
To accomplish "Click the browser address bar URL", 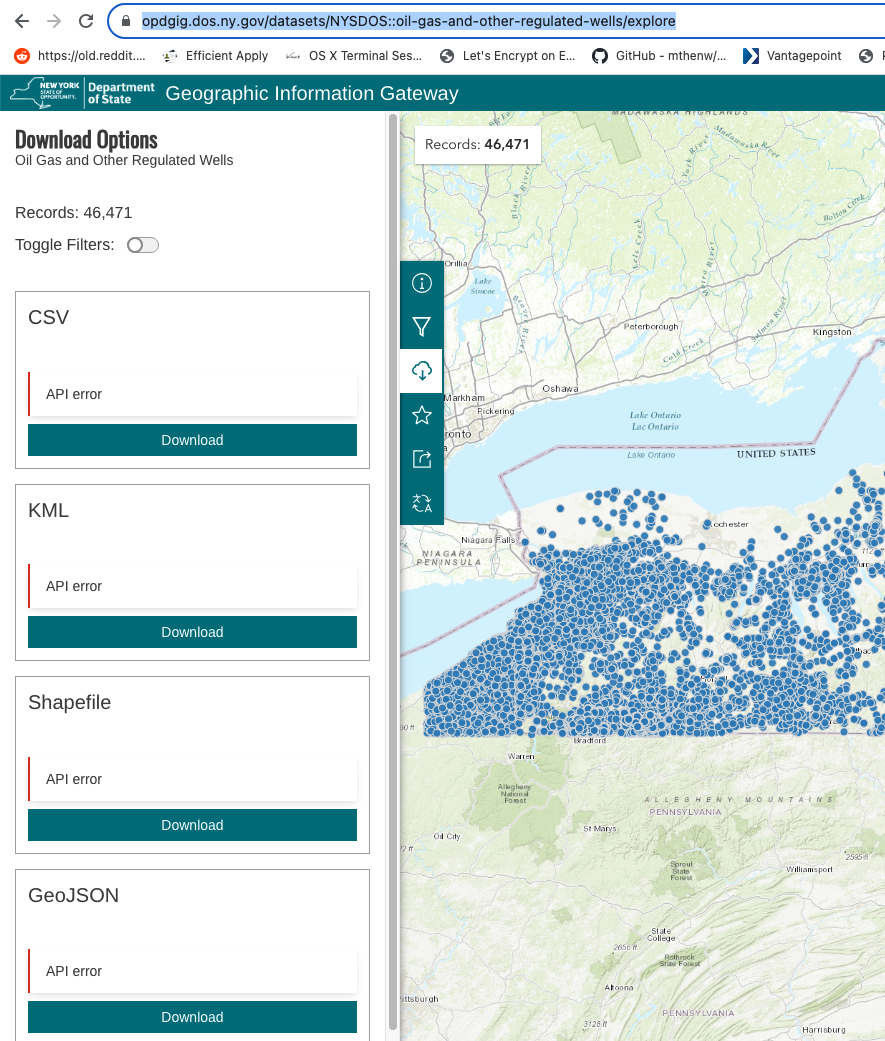I will [408, 21].
